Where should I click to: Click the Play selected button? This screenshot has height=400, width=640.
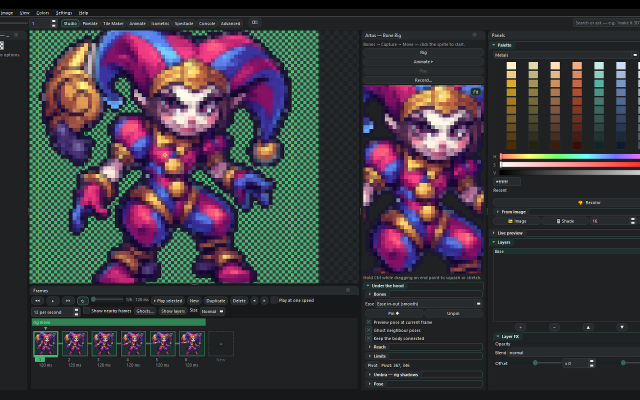168,301
